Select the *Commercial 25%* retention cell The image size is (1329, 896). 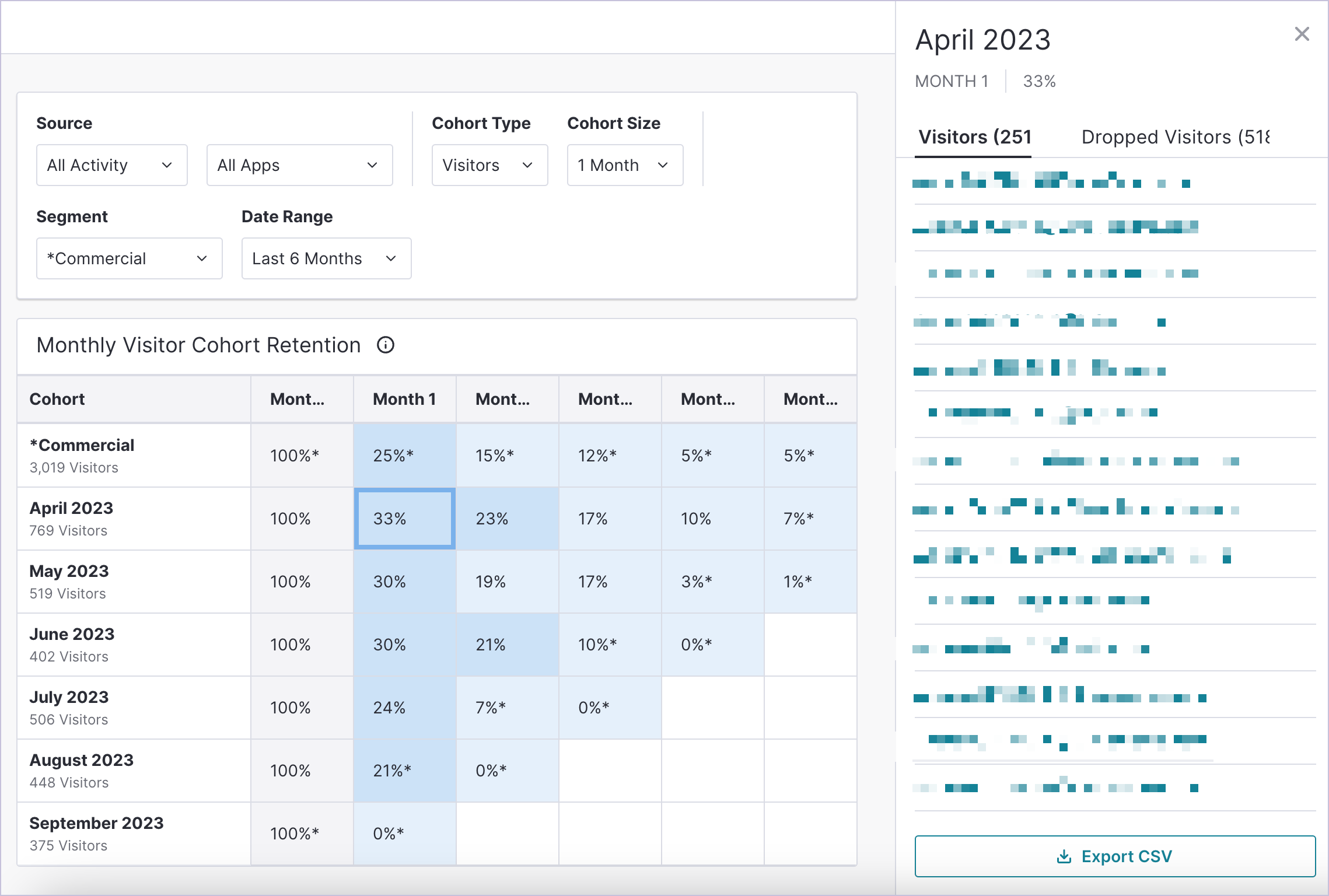404,456
